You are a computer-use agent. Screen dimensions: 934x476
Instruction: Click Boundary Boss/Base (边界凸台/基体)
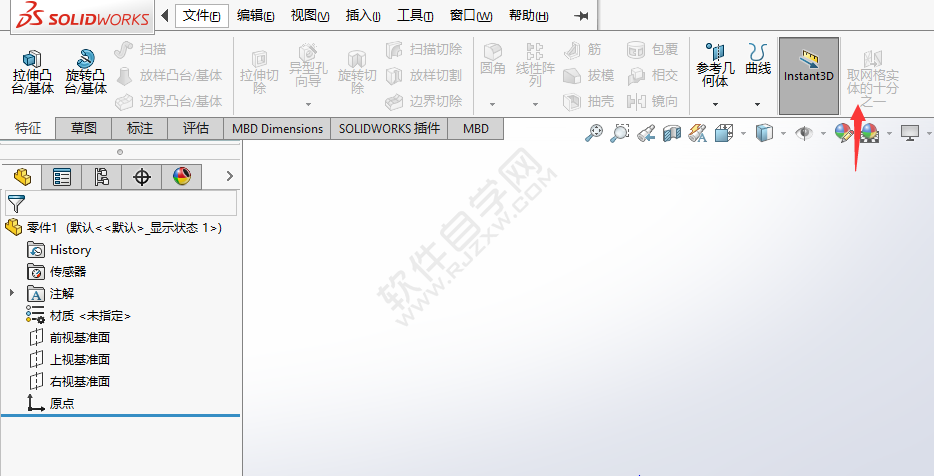coord(169,101)
